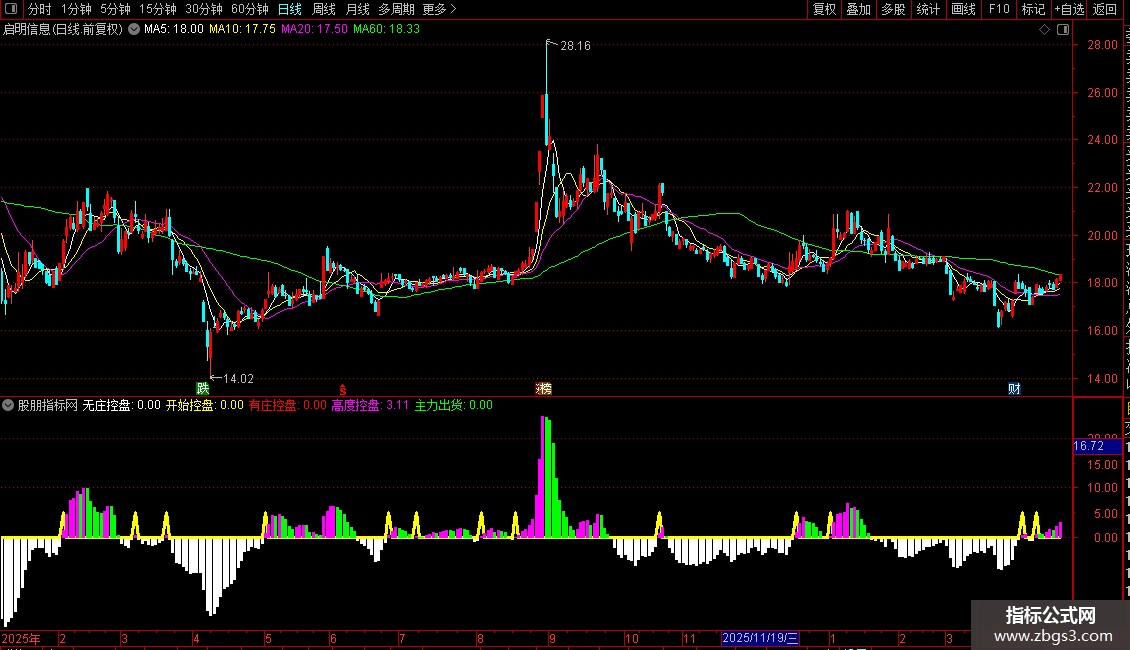Select the 日线 daily tab

pyautogui.click(x=290, y=9)
